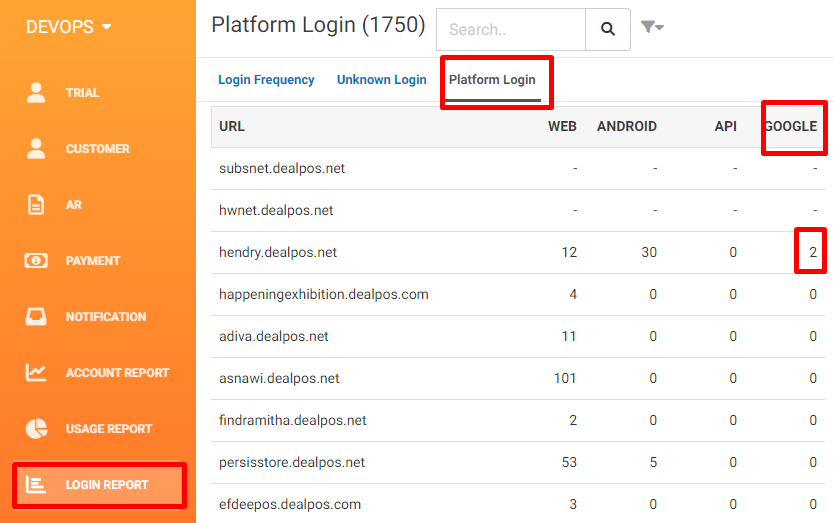Click the Login Report bar chart icon
Image resolution: width=834 pixels, height=523 pixels.
(x=36, y=485)
